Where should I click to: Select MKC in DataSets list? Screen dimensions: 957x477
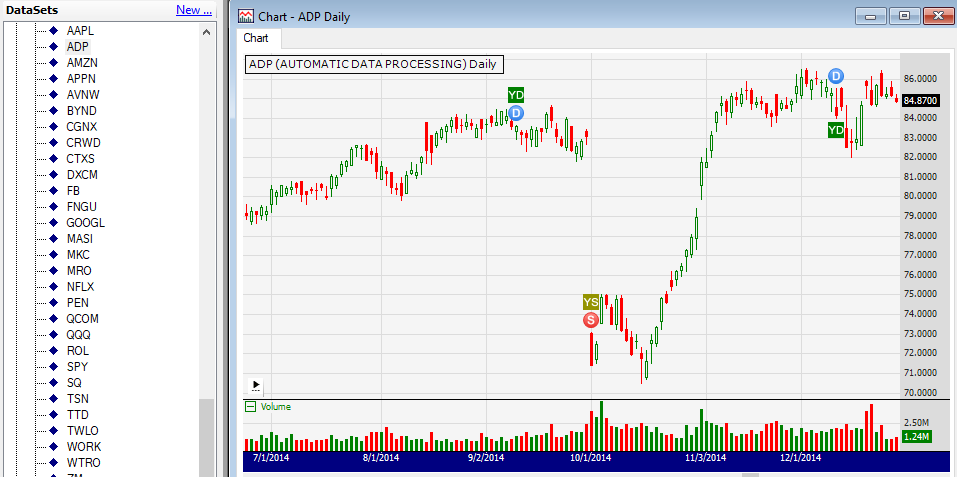click(78, 254)
